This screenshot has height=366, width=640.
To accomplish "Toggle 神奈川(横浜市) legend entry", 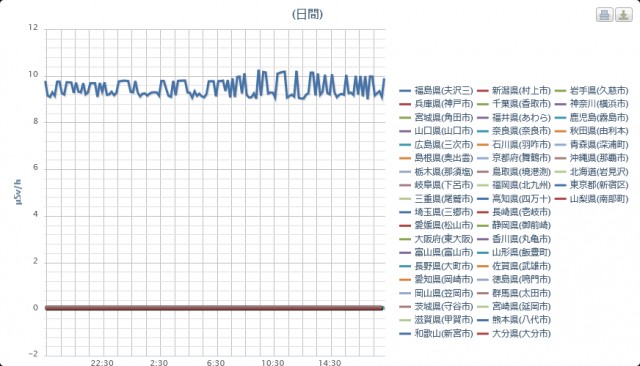I will [x=591, y=104].
